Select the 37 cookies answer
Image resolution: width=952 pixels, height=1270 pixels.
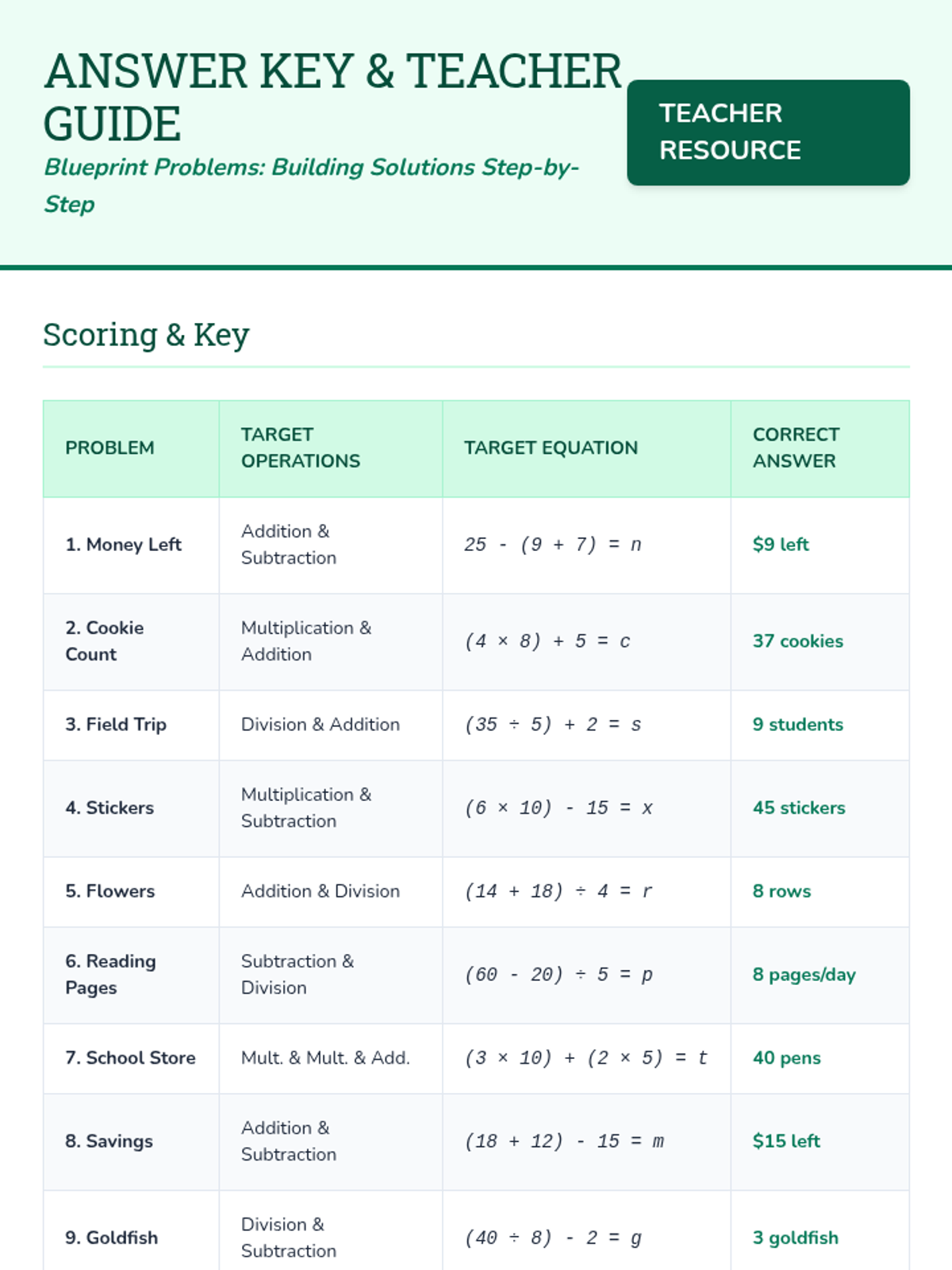[x=797, y=641]
